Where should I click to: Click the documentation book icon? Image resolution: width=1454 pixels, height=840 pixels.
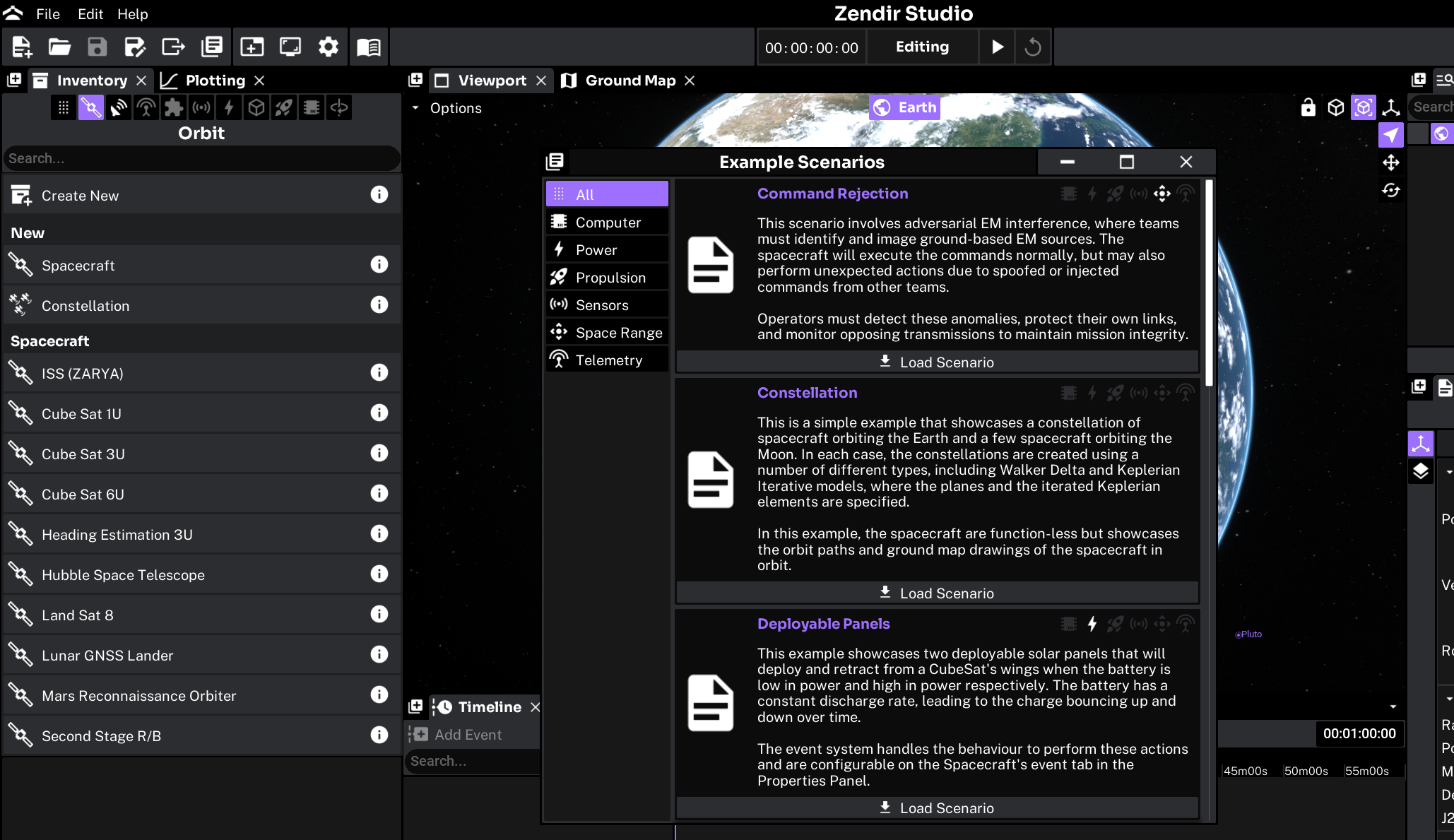pos(368,47)
